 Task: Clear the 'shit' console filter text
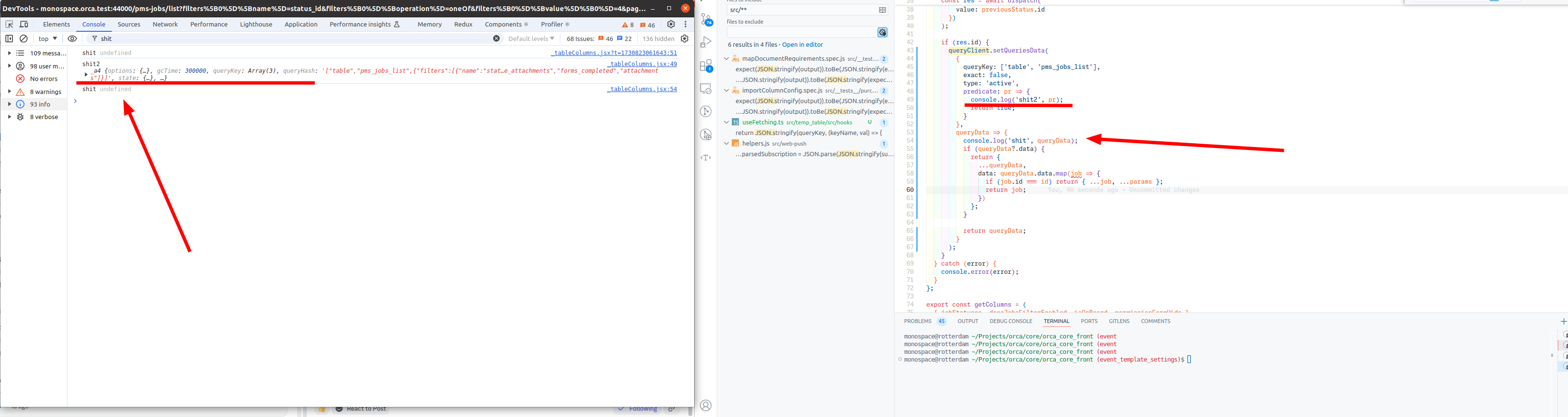pos(496,39)
